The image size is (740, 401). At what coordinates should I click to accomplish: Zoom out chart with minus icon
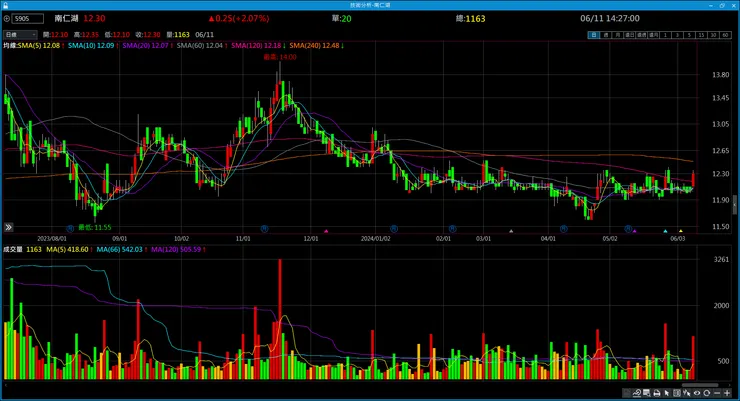click(717, 393)
